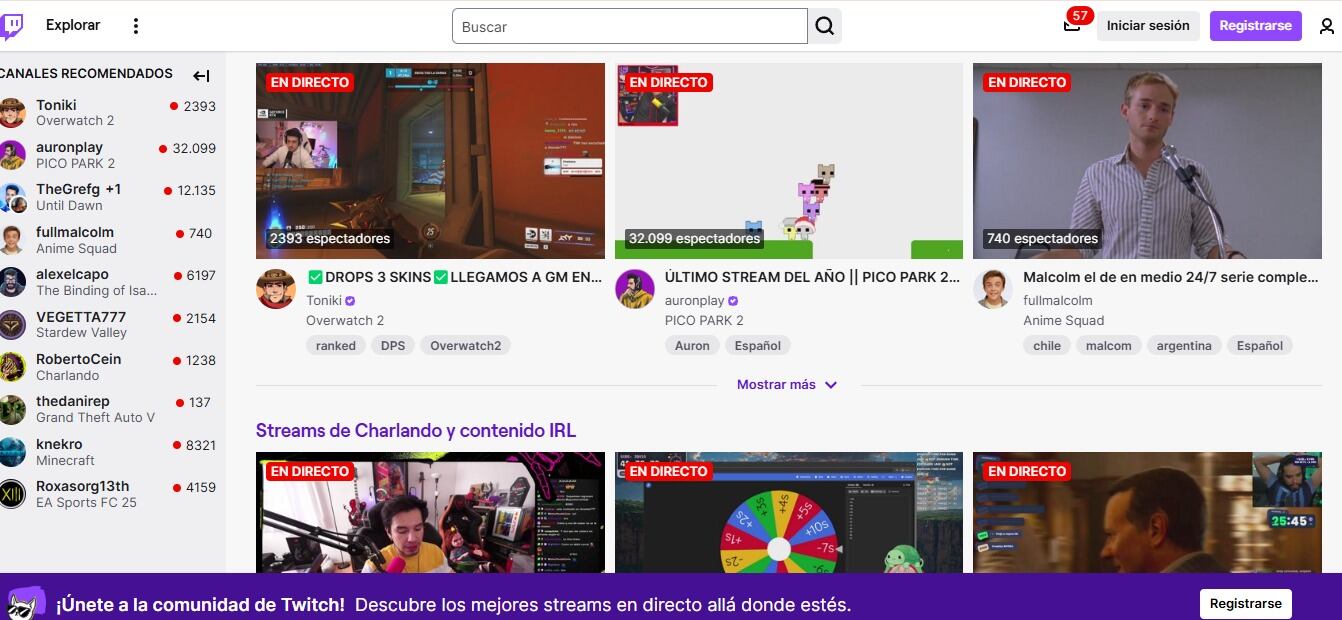This screenshot has width=1342, height=620.
Task: Click the Twitch logo home icon
Action: (x=12, y=26)
